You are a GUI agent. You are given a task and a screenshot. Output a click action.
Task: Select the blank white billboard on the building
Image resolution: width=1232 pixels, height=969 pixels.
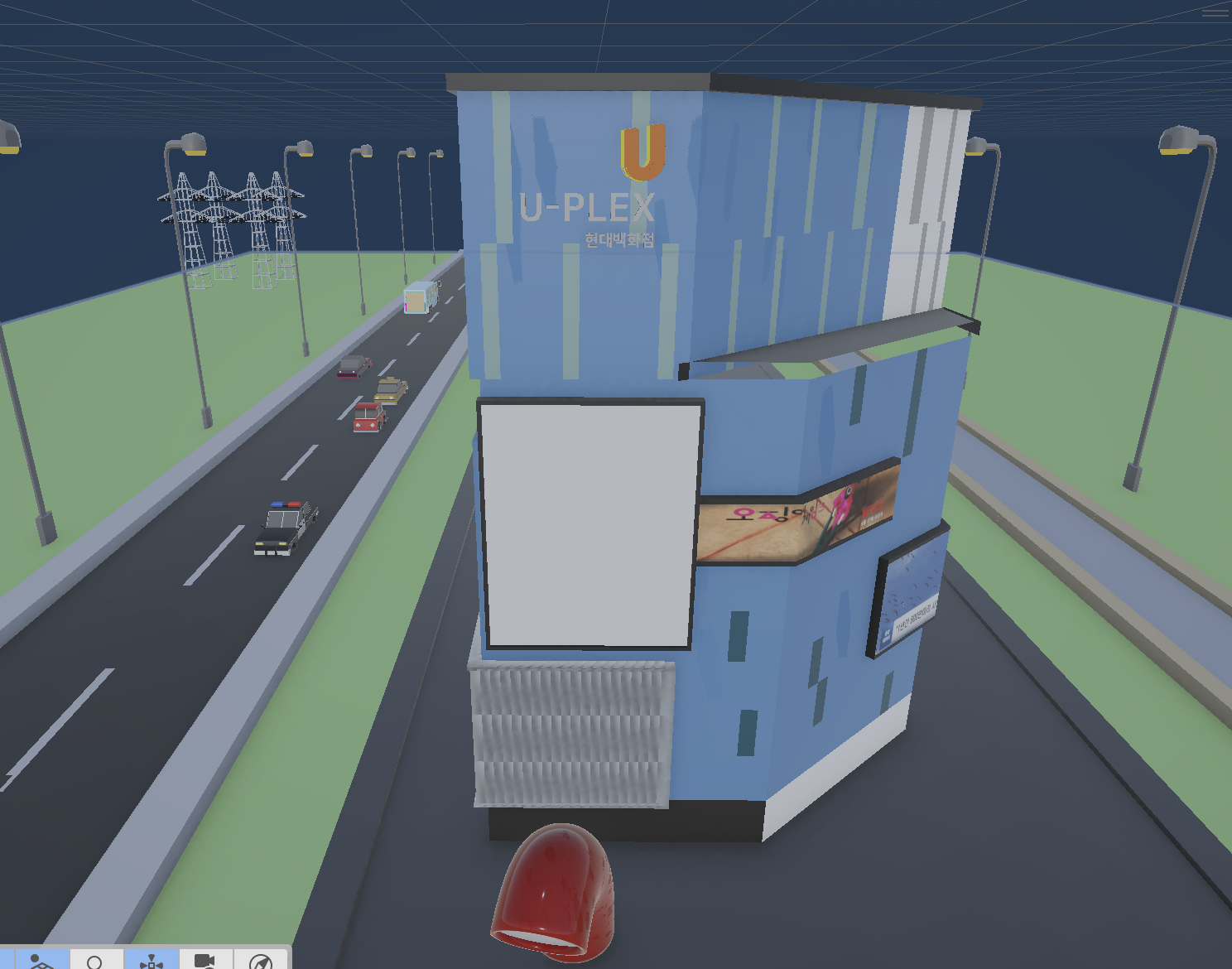(590, 524)
